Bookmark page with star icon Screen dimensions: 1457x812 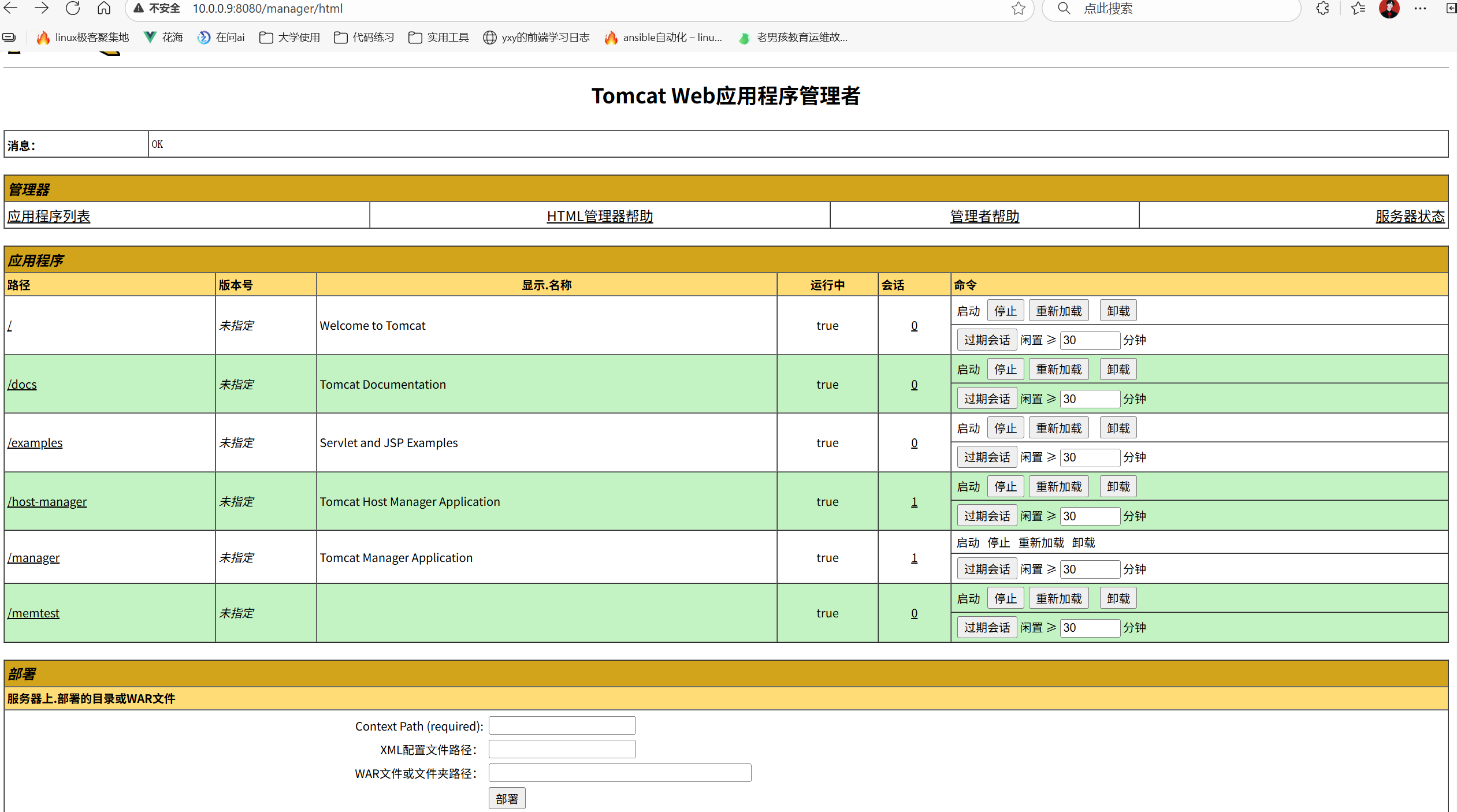[x=1019, y=8]
